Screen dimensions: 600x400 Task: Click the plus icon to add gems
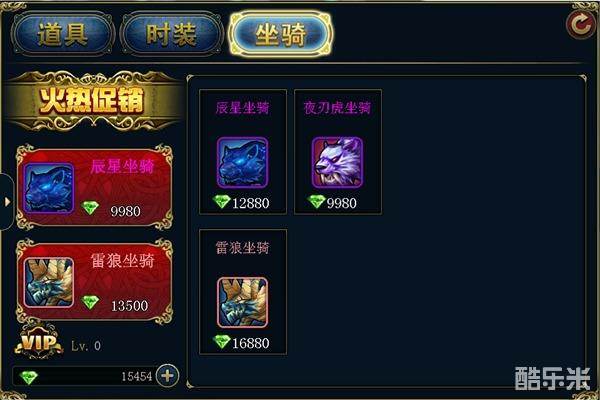pyautogui.click(x=168, y=376)
